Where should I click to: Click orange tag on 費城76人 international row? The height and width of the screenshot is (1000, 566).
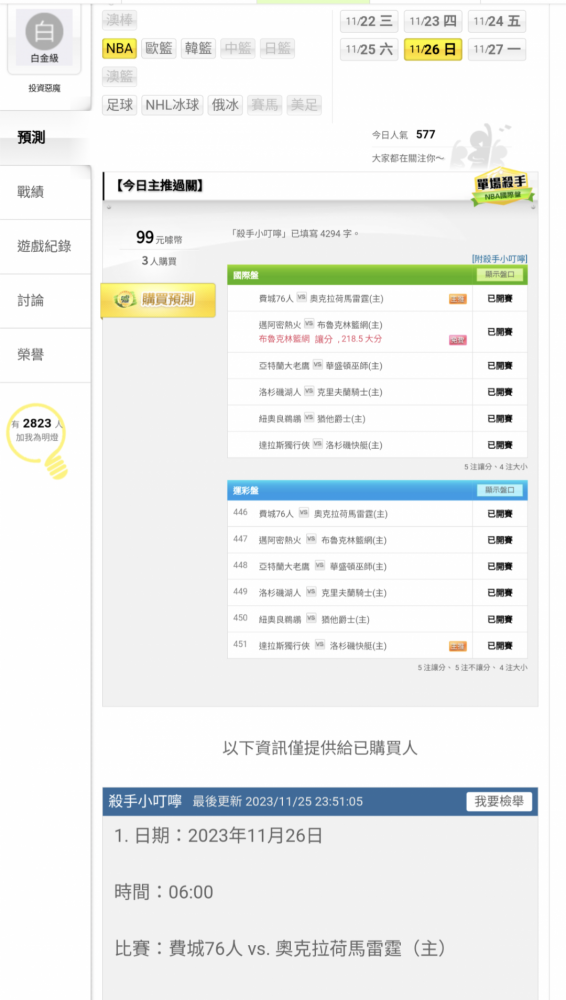click(x=458, y=298)
